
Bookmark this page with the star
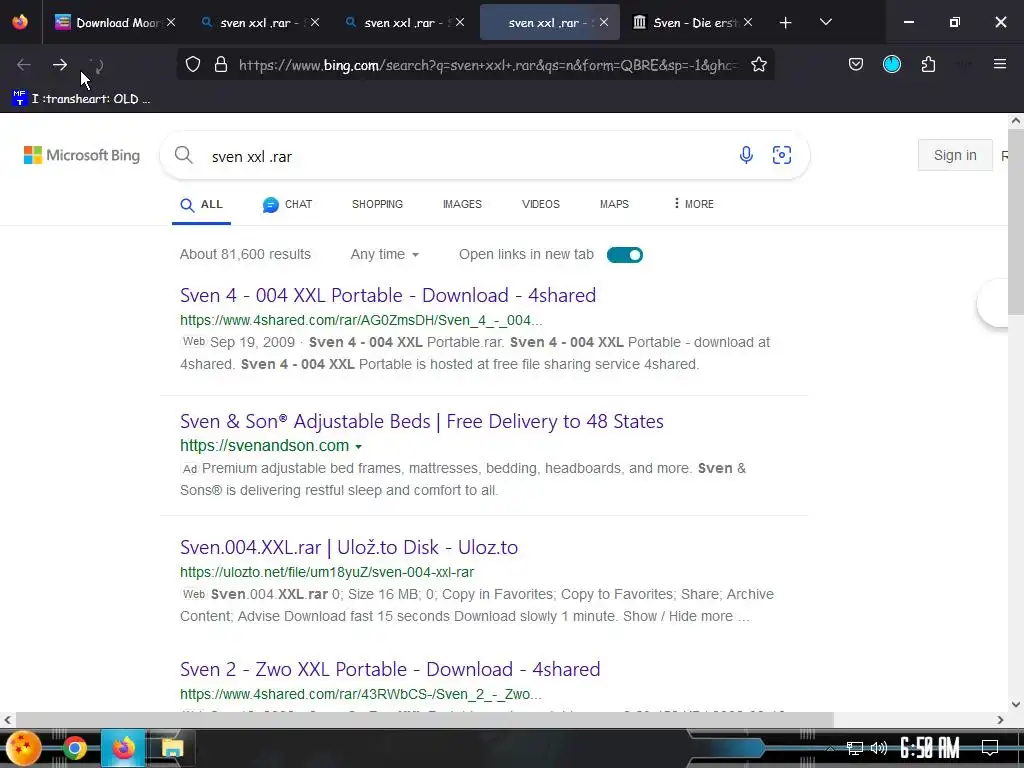(x=758, y=65)
